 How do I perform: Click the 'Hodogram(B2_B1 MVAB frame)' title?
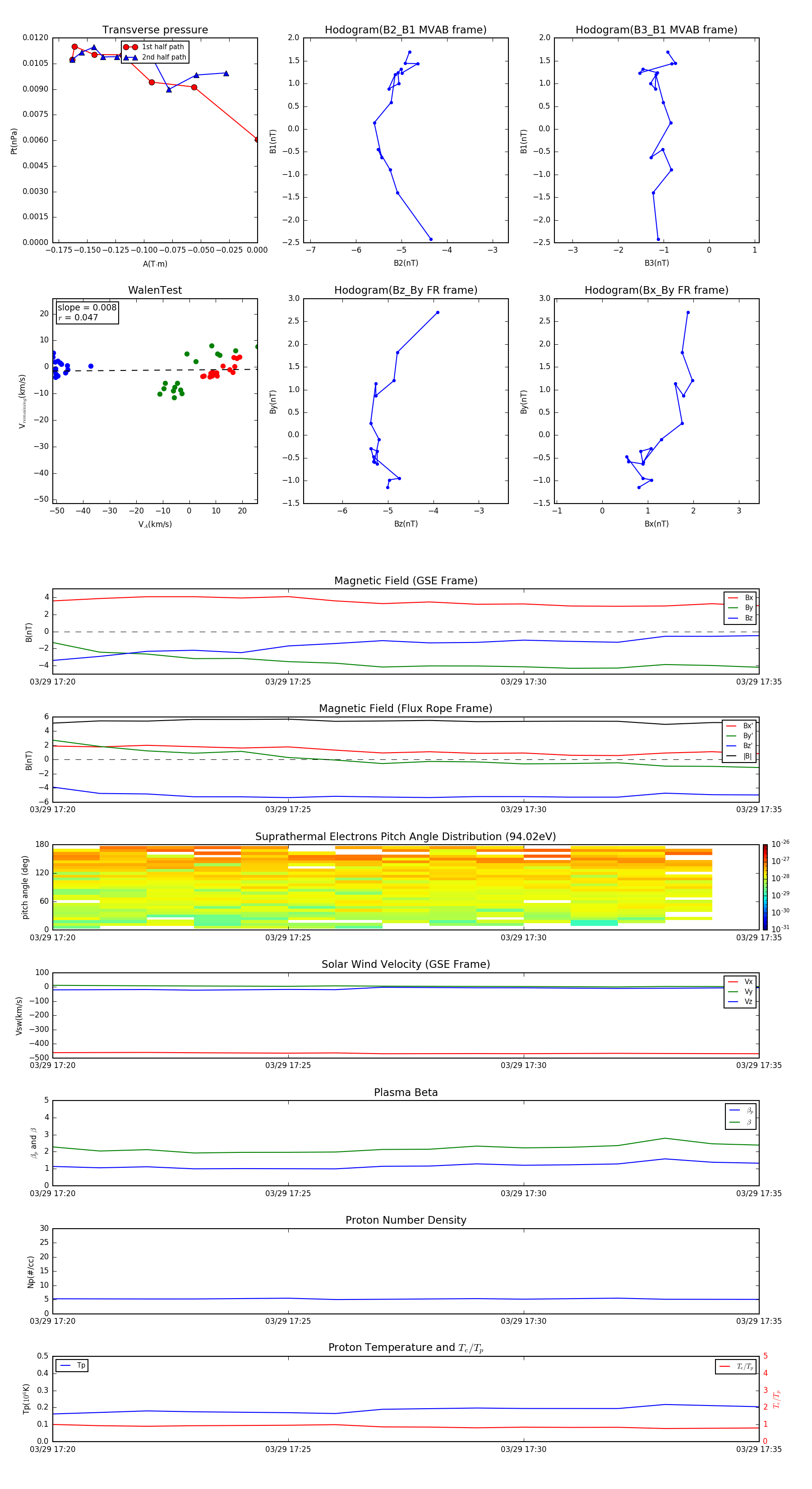[x=406, y=30]
